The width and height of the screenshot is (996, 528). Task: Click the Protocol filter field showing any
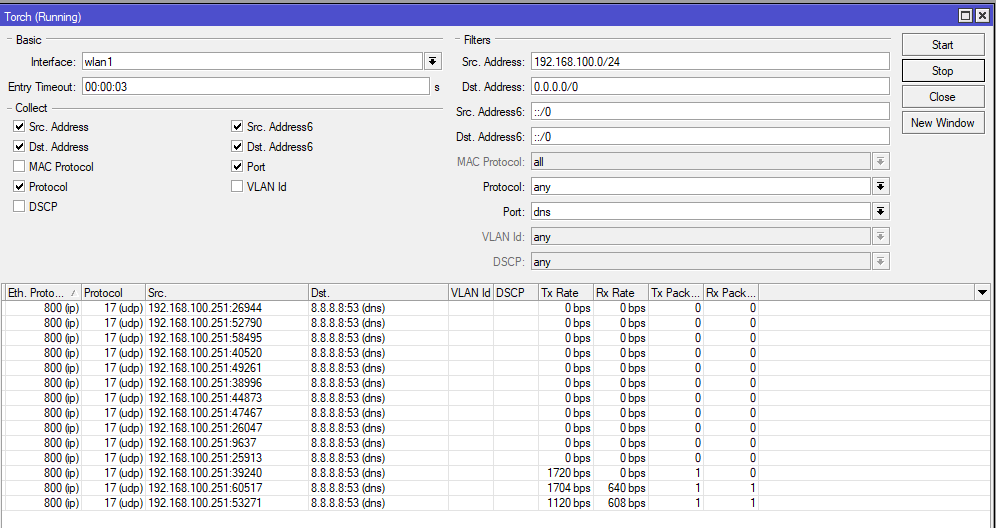(x=701, y=187)
